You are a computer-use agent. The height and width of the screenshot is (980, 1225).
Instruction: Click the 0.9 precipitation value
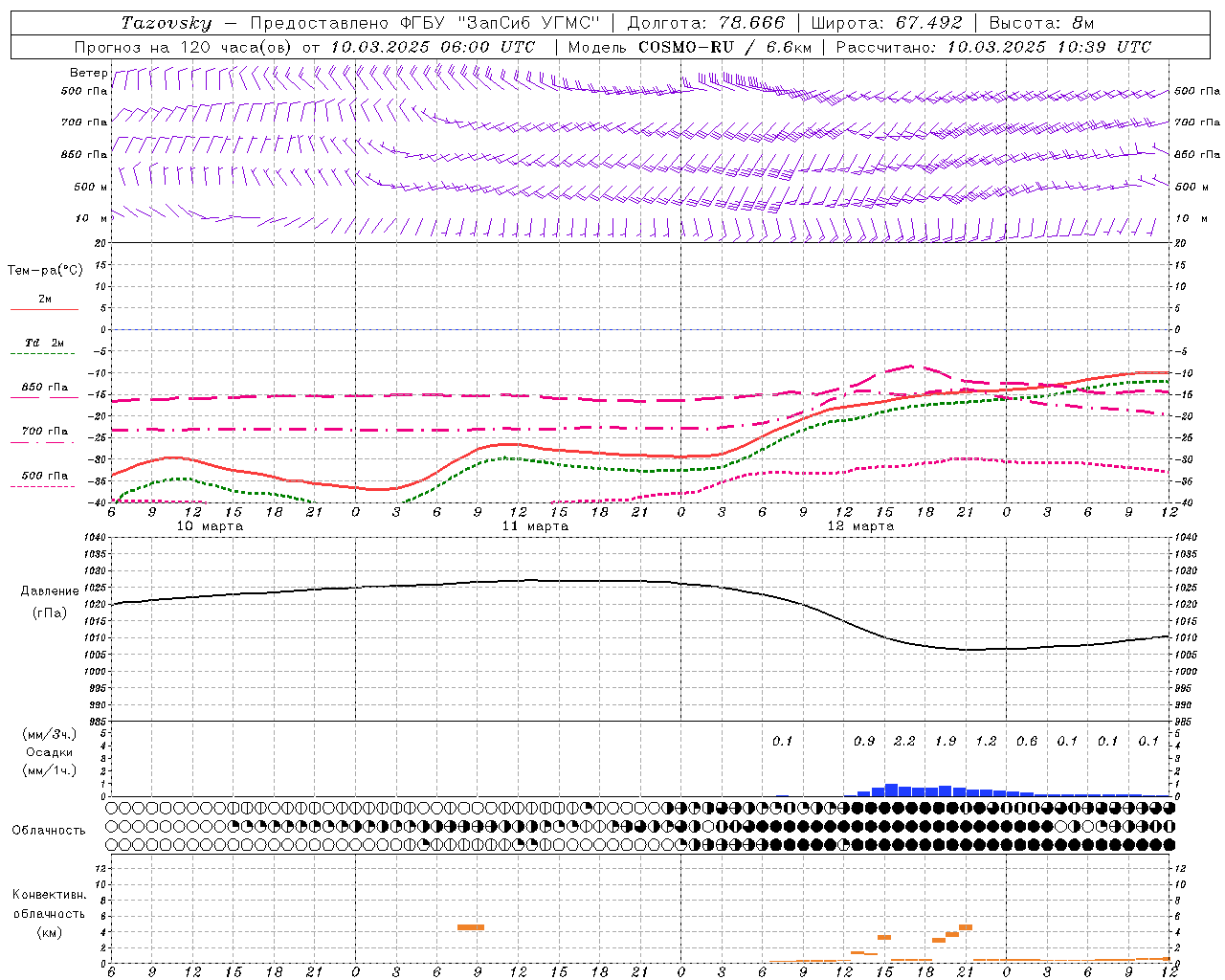pyautogui.click(x=864, y=742)
